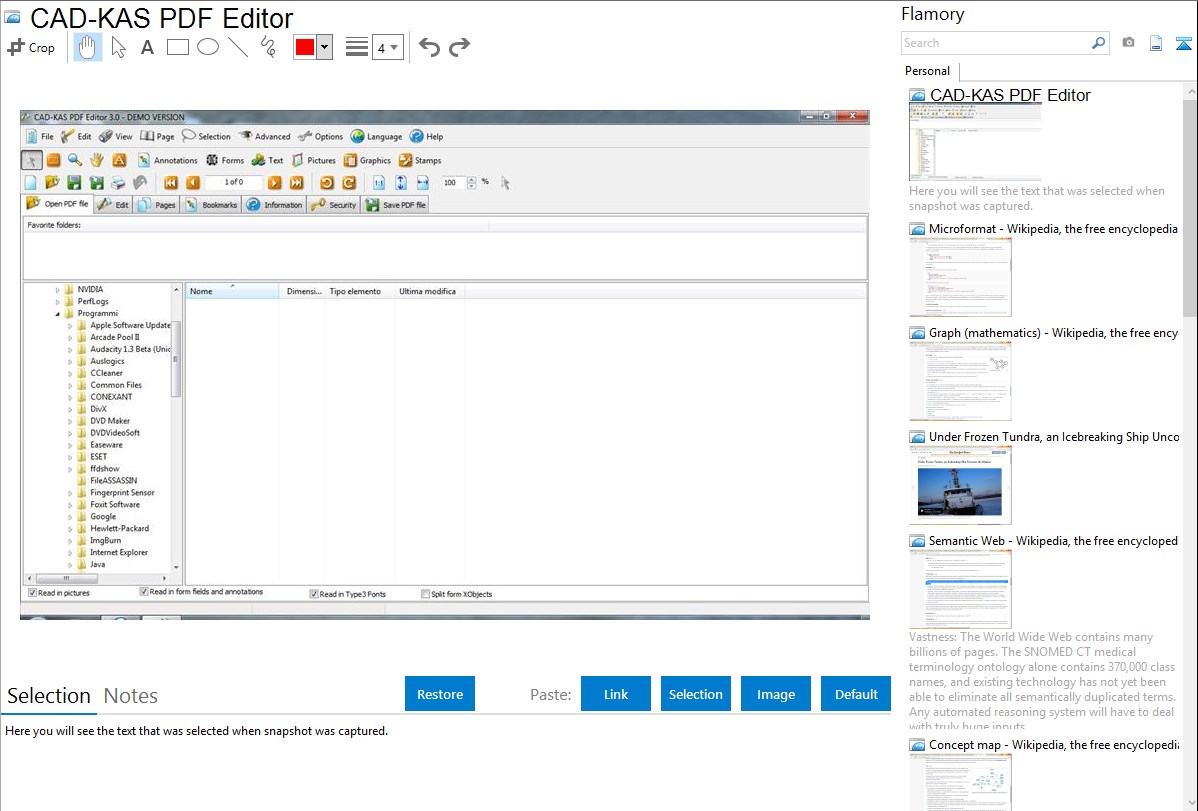Click the rotate counterclockwise orange icon
The image size is (1198, 811).
coord(327,183)
